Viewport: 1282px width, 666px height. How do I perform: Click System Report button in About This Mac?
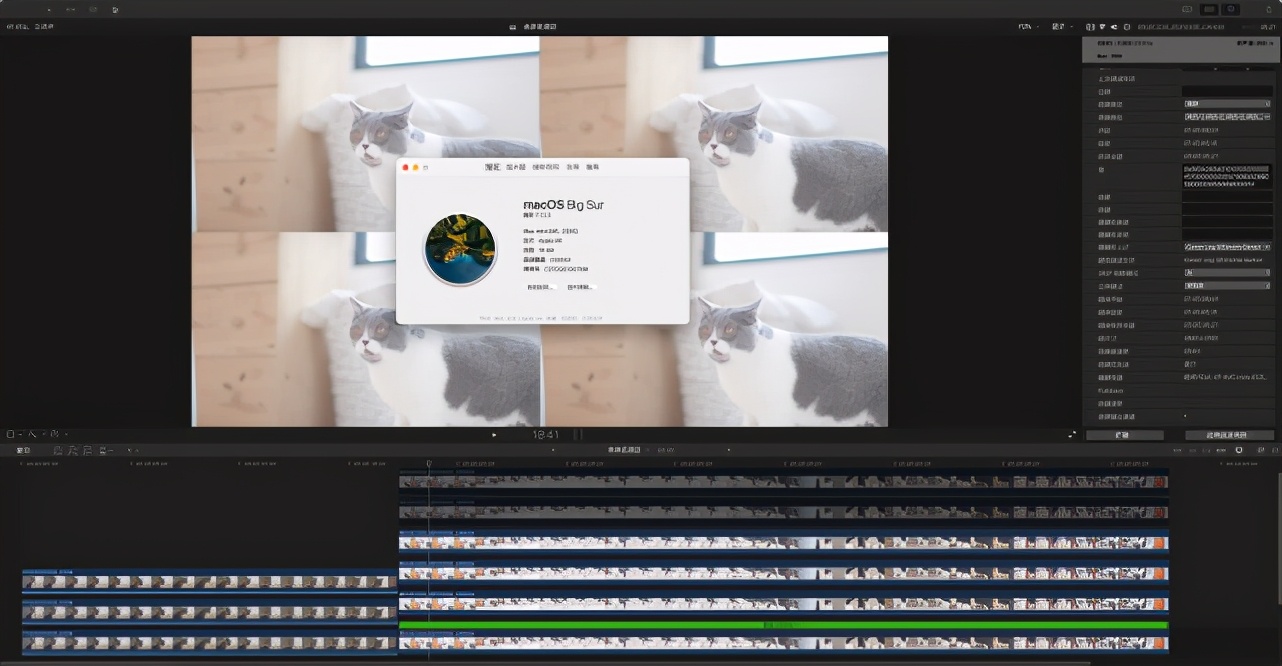(x=540, y=287)
